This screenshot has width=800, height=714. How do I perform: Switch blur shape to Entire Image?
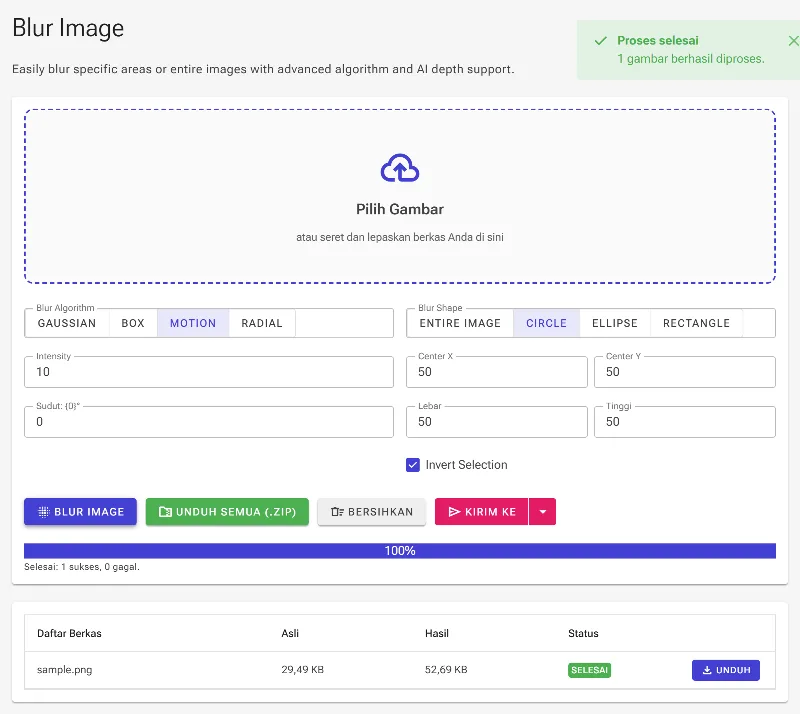point(460,323)
